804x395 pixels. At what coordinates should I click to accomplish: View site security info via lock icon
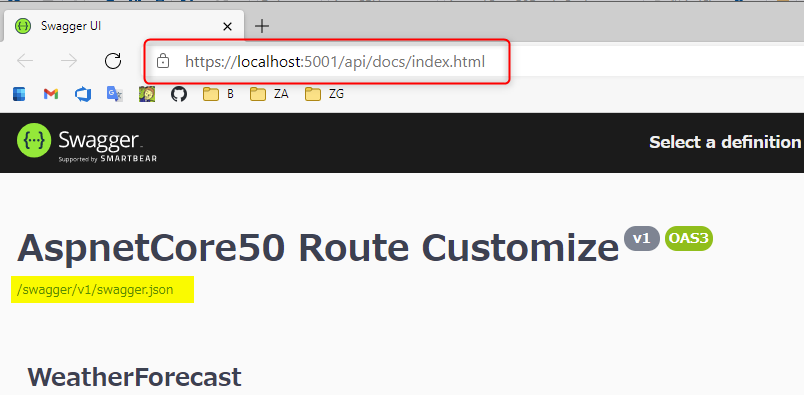tap(163, 61)
